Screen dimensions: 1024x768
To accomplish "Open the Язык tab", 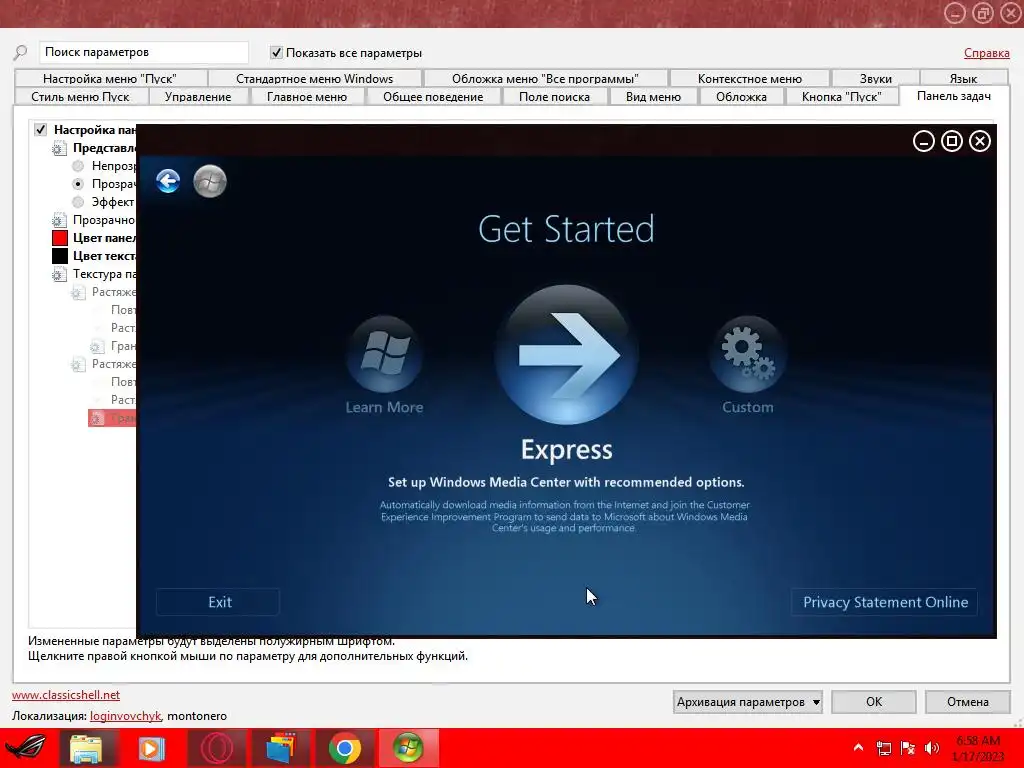I will tap(963, 78).
